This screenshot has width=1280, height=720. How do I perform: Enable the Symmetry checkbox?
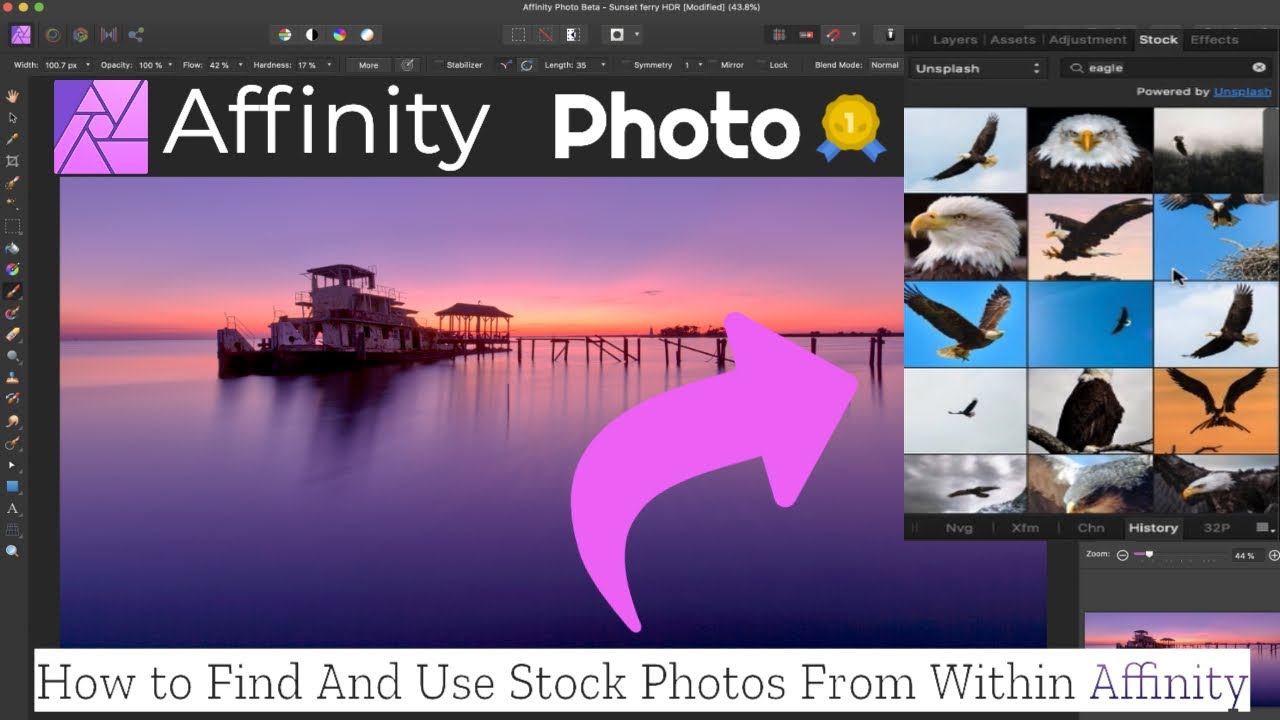coord(626,65)
